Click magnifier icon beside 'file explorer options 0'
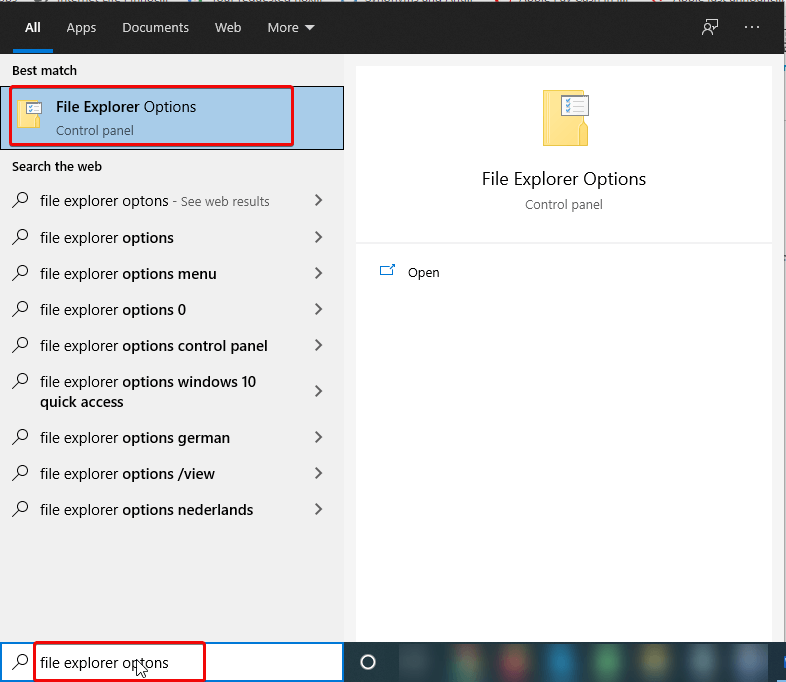Image resolution: width=786 pixels, height=682 pixels. (x=20, y=309)
